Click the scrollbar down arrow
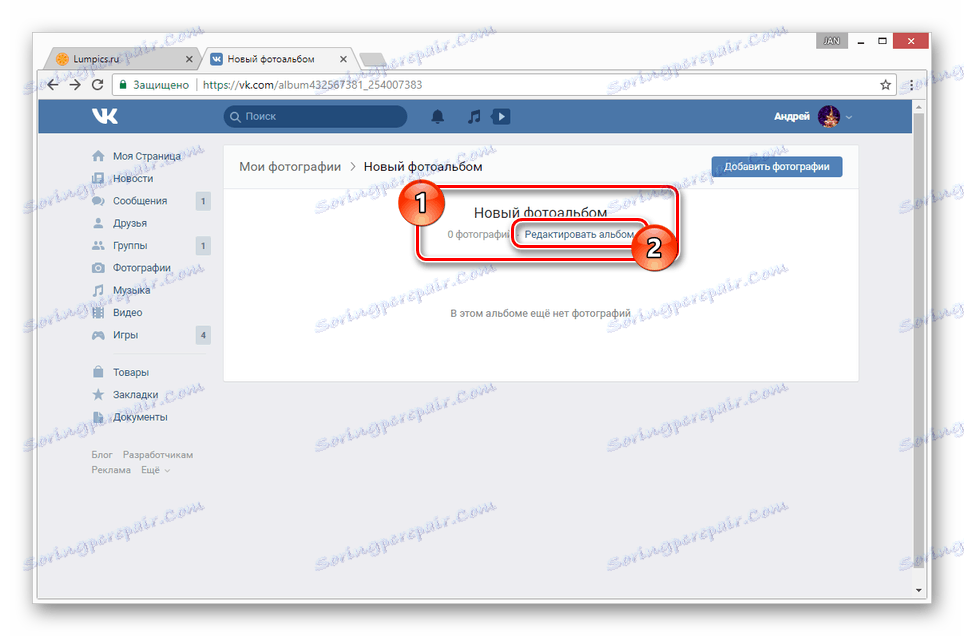The width and height of the screenshot is (964, 636). (x=919, y=590)
